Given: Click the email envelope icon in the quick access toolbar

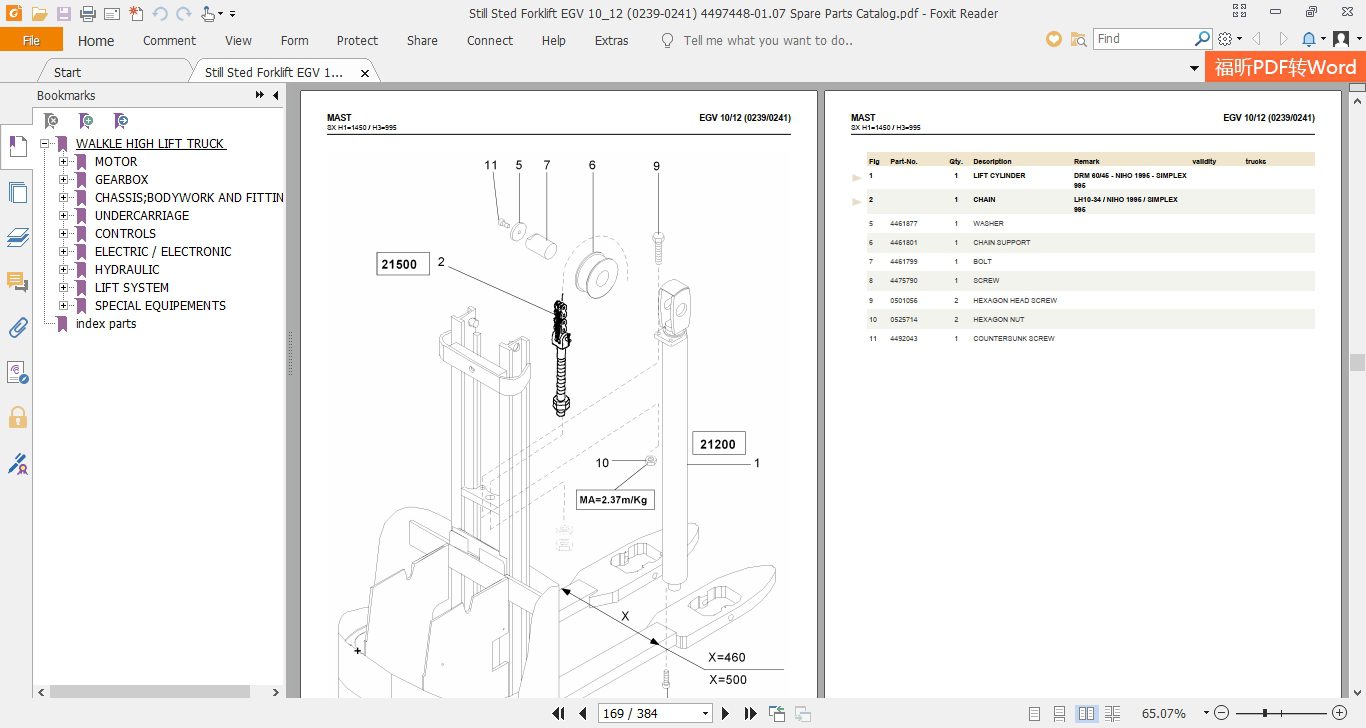Looking at the screenshot, I should coord(111,14).
